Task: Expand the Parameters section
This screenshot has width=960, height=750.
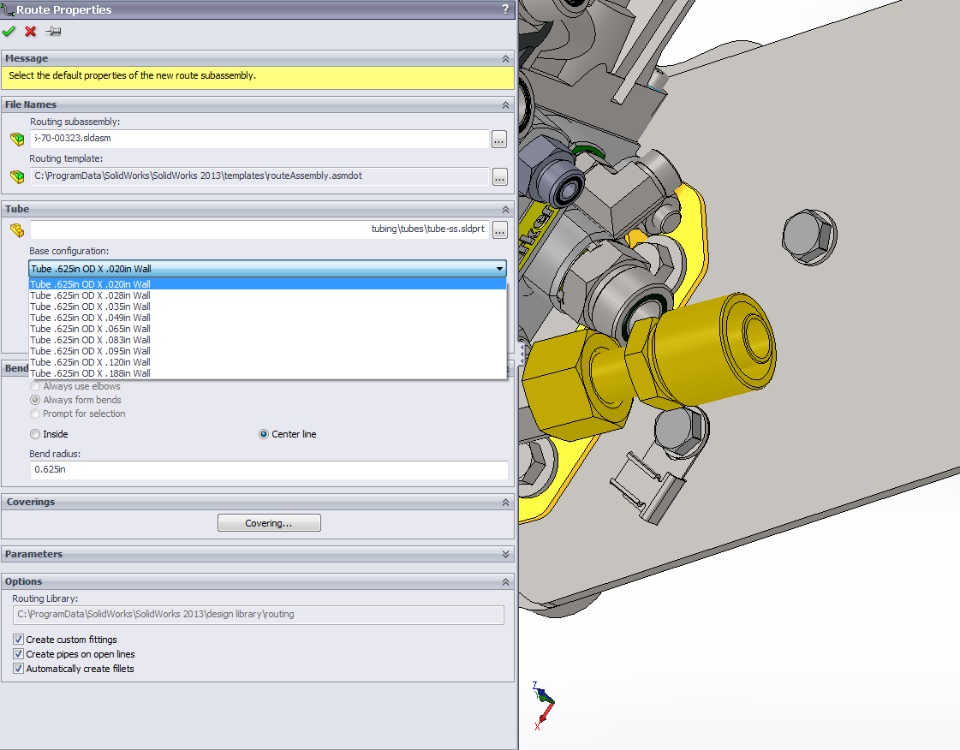Action: coord(506,554)
